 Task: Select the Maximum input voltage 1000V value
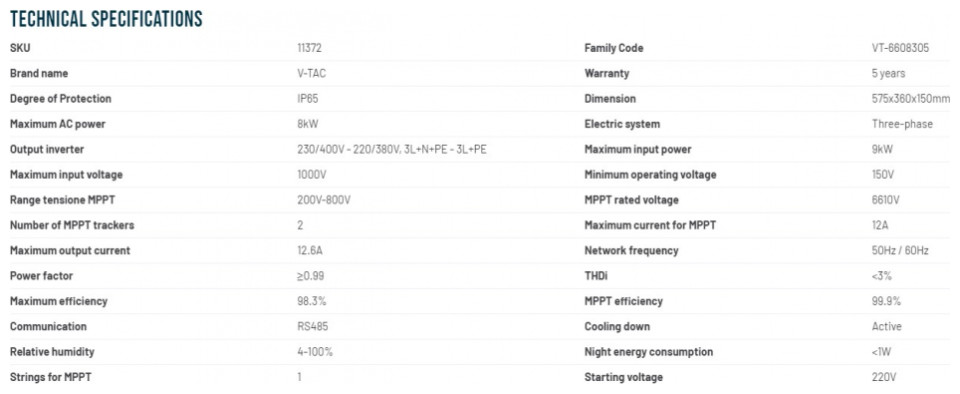click(312, 175)
